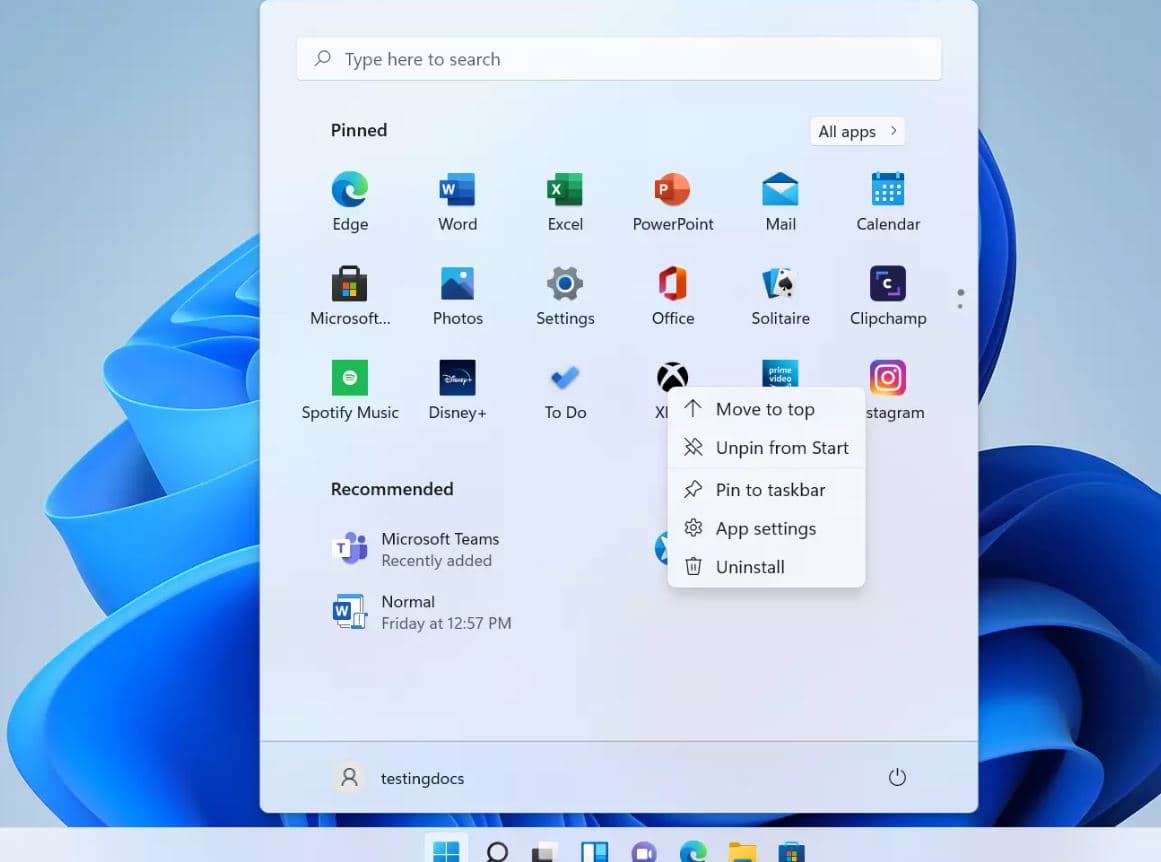
Task: Select Pin to taskbar option
Action: (x=770, y=490)
